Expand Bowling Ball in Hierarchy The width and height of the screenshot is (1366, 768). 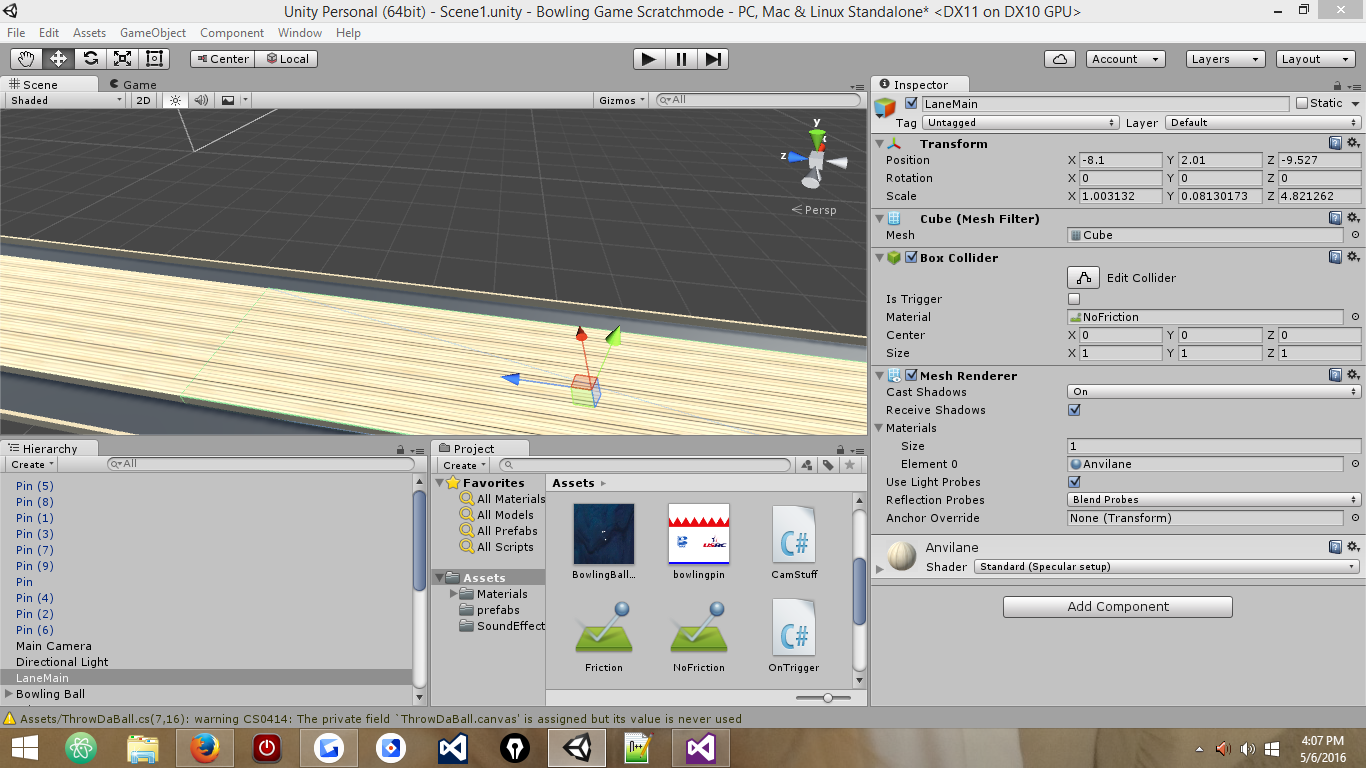pos(9,694)
